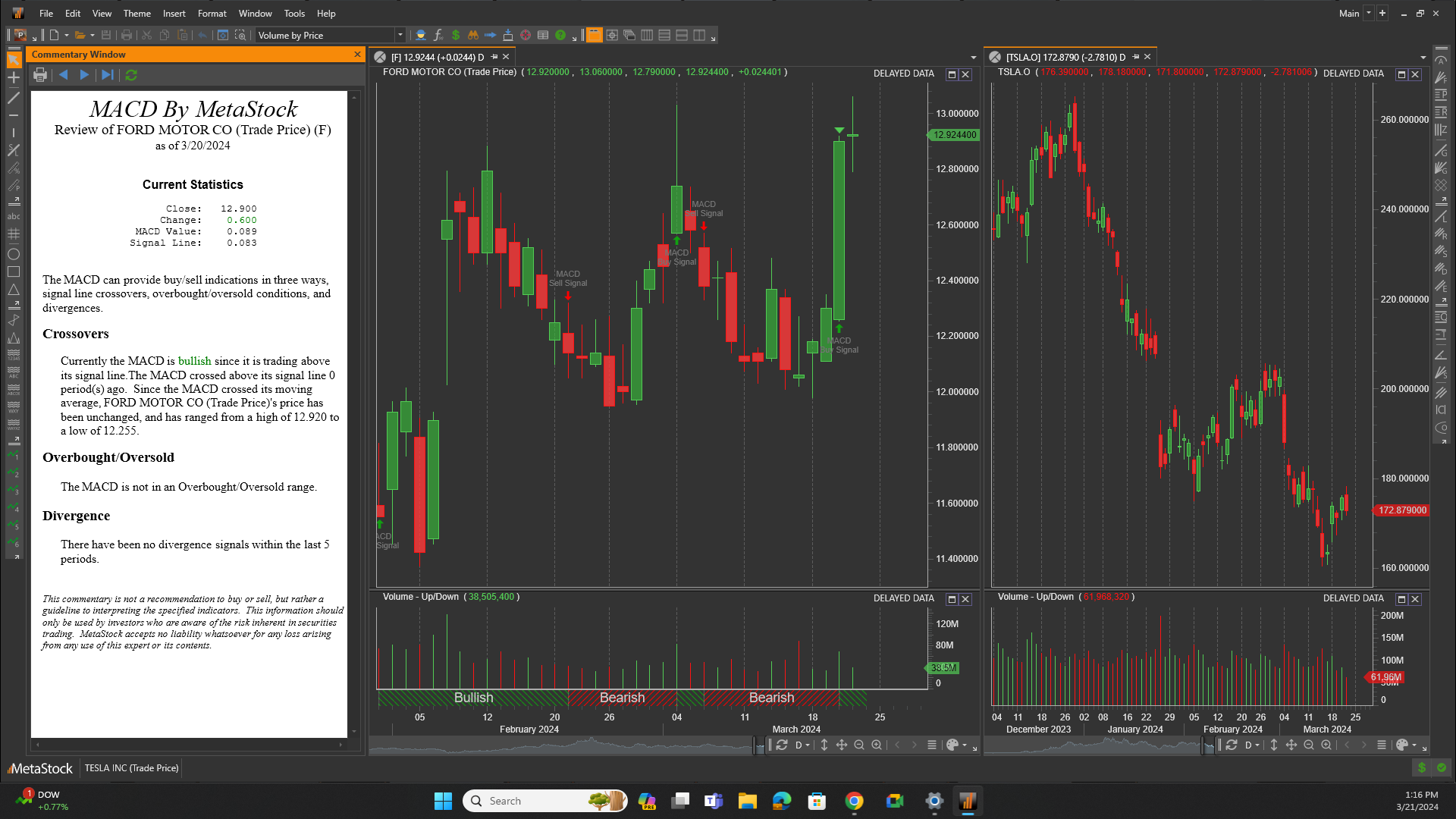Click TESLA INC (Trade Price) status bar label

click(x=131, y=768)
